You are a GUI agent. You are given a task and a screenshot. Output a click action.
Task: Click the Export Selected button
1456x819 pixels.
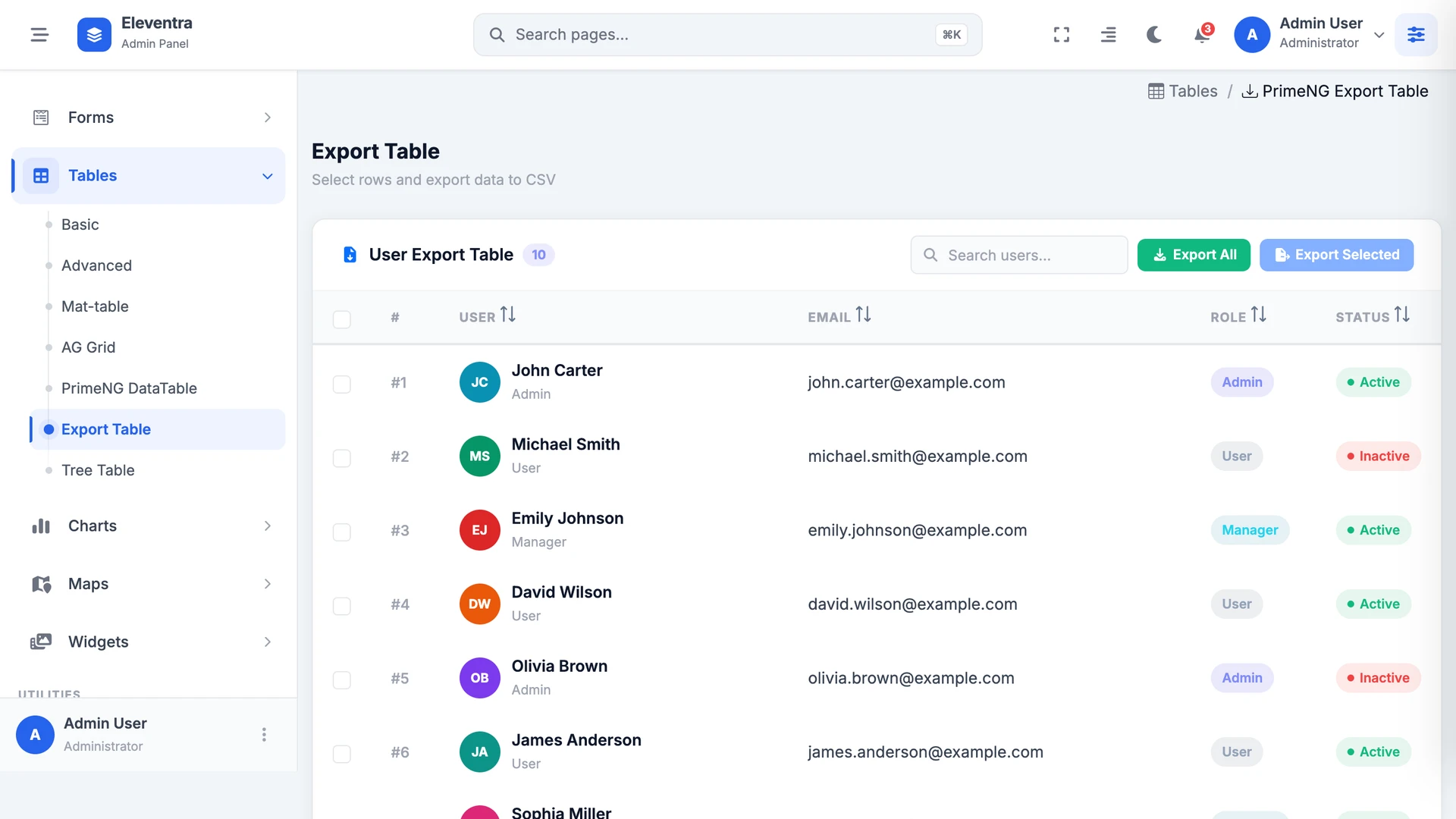tap(1336, 255)
